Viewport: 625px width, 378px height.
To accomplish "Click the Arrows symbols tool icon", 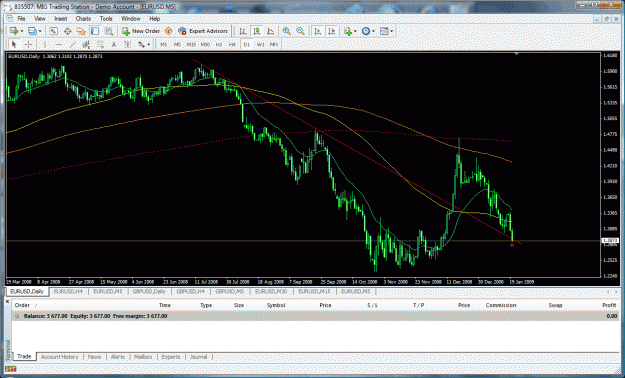I will (x=142, y=44).
